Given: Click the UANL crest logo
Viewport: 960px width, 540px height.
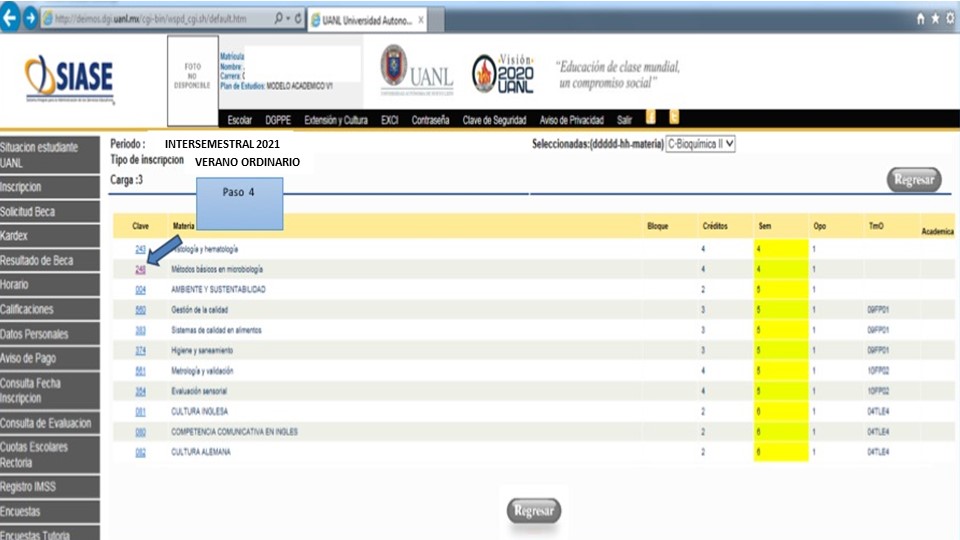Looking at the screenshot, I should [x=417, y=71].
